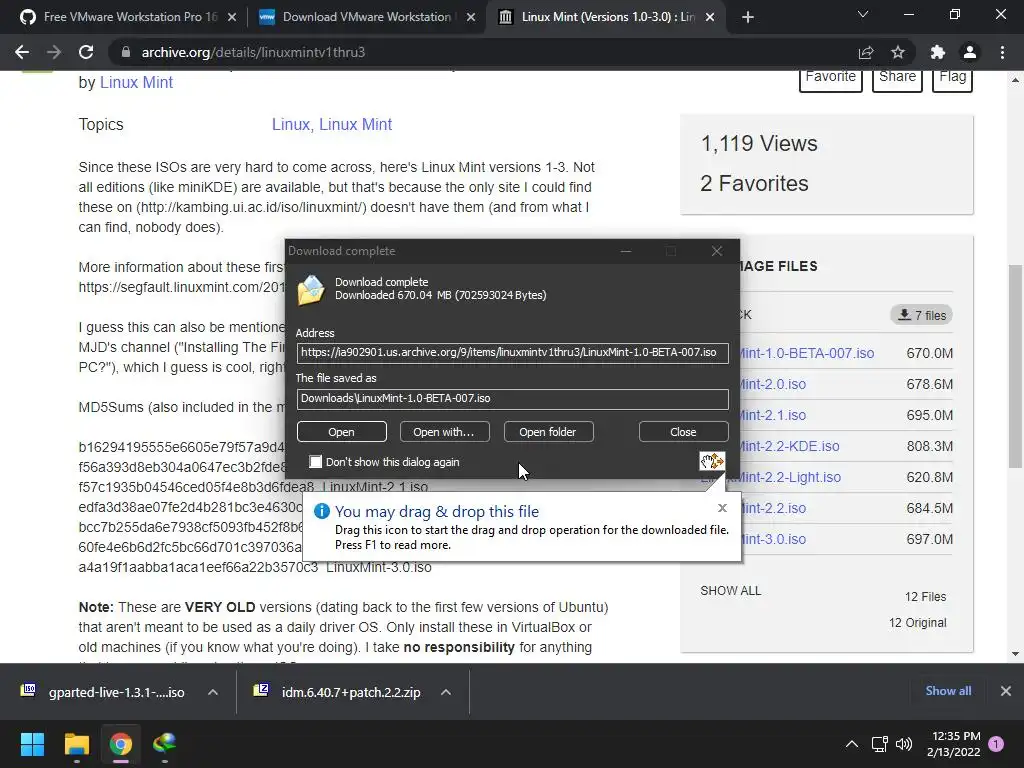The width and height of the screenshot is (1024, 768).
Task: Open the notification badge icon
Action: (997, 744)
